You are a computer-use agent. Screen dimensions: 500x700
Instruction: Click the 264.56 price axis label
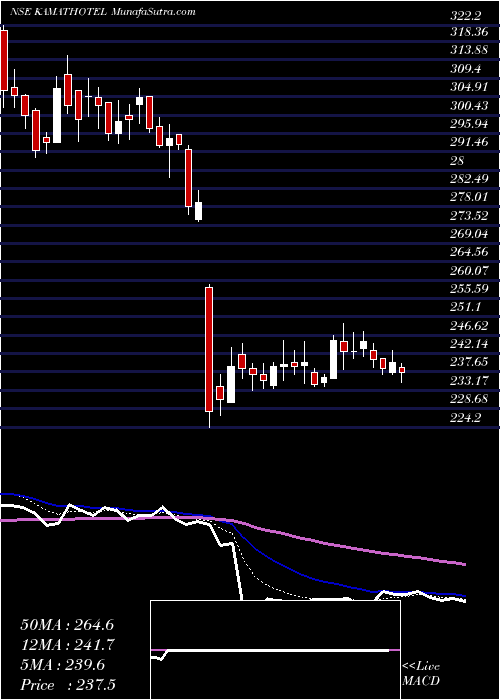point(470,252)
